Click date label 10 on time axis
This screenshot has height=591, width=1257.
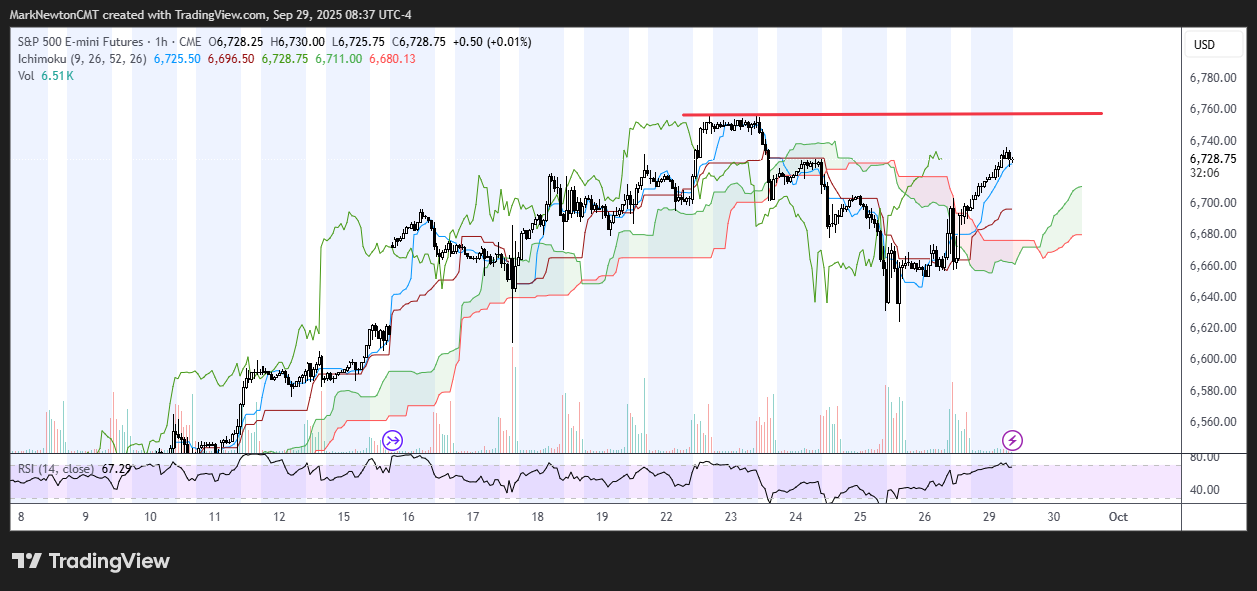[x=150, y=517]
